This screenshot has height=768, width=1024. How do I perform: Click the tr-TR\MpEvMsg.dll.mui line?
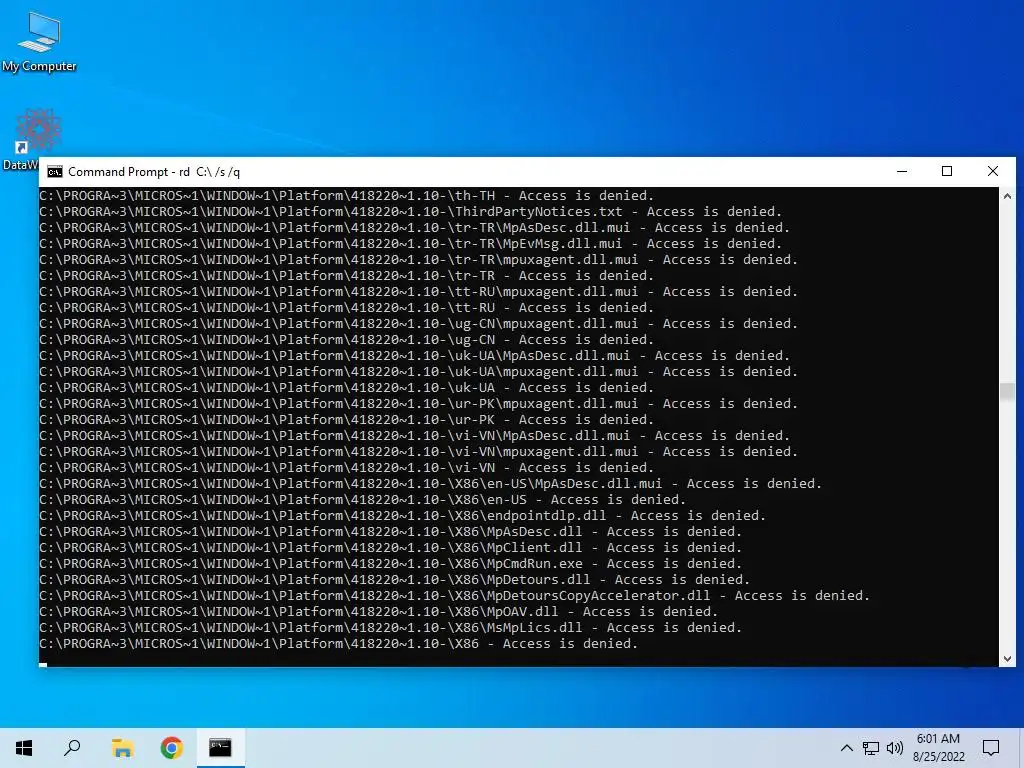[410, 244]
